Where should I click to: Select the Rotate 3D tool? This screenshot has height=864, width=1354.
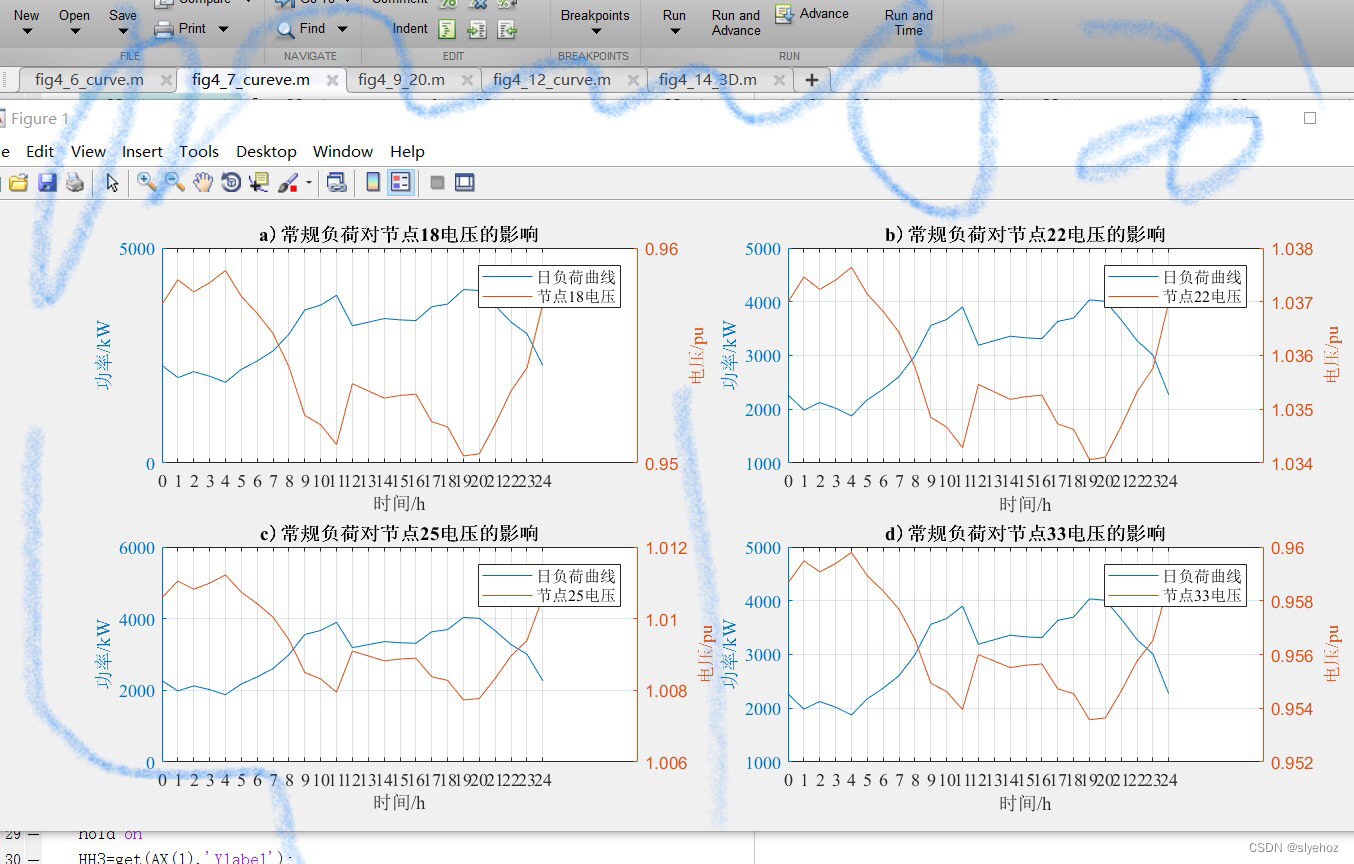tap(231, 182)
